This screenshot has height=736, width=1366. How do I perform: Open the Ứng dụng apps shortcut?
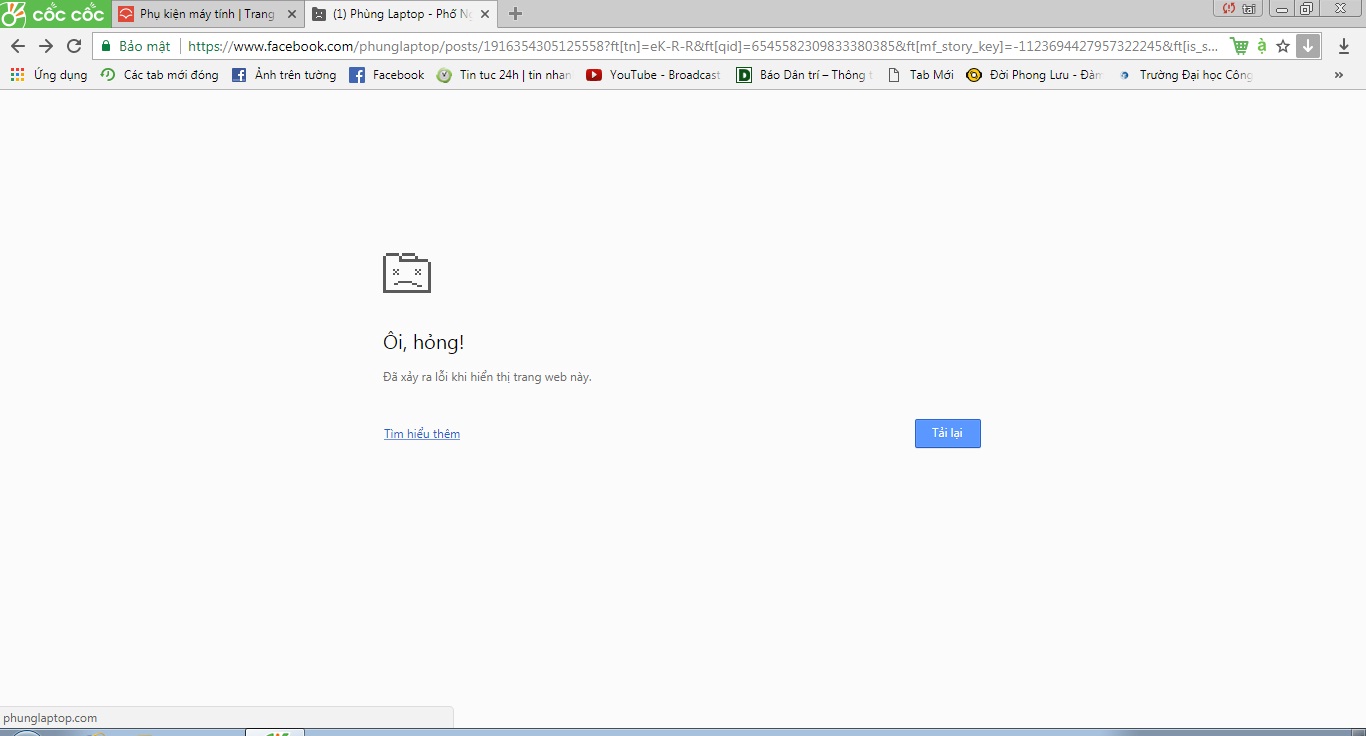(x=49, y=75)
